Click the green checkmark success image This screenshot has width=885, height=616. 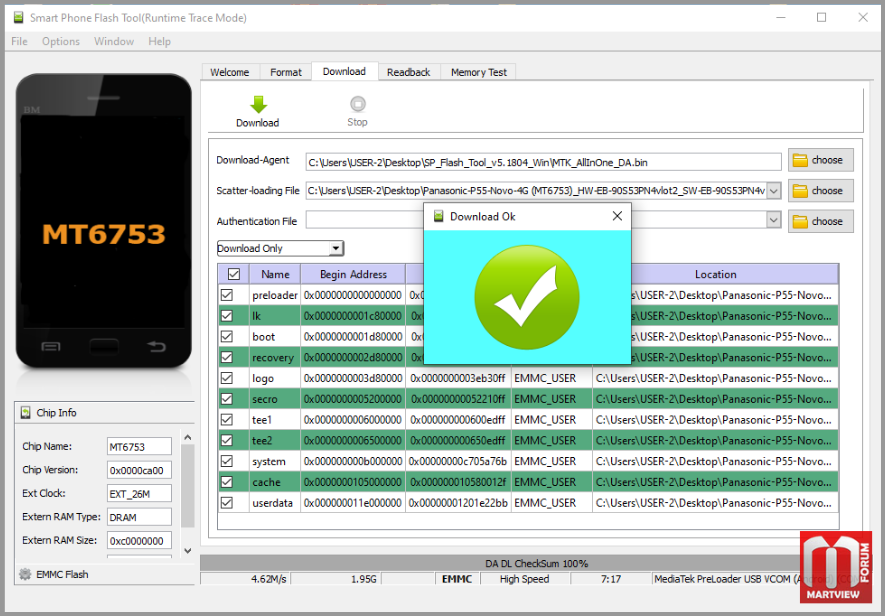(x=527, y=297)
